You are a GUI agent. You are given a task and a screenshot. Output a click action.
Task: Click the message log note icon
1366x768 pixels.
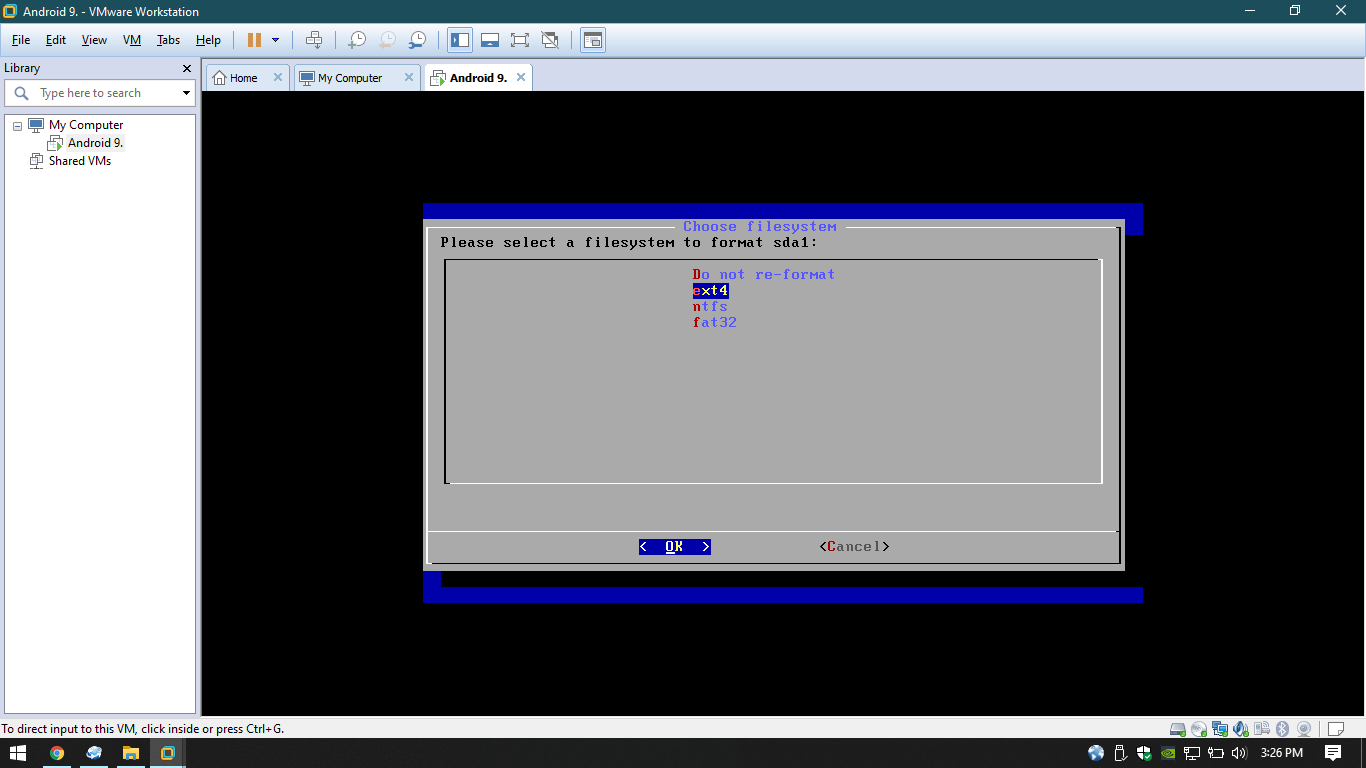[x=1337, y=729]
